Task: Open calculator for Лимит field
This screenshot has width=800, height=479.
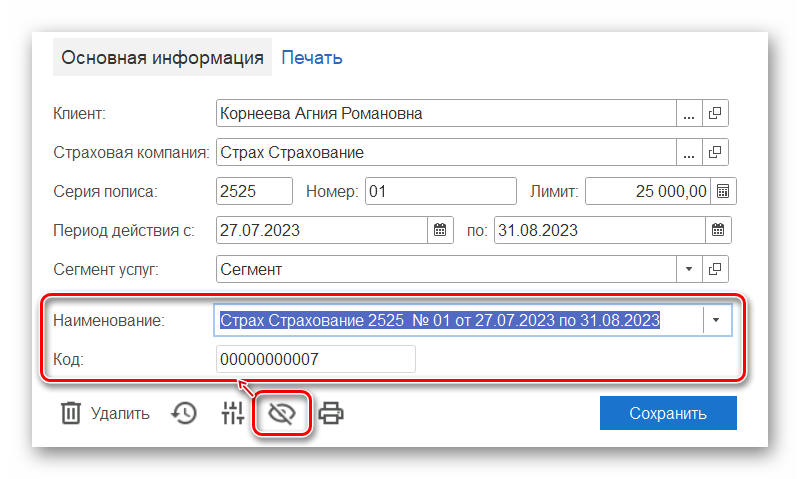Action: (723, 191)
